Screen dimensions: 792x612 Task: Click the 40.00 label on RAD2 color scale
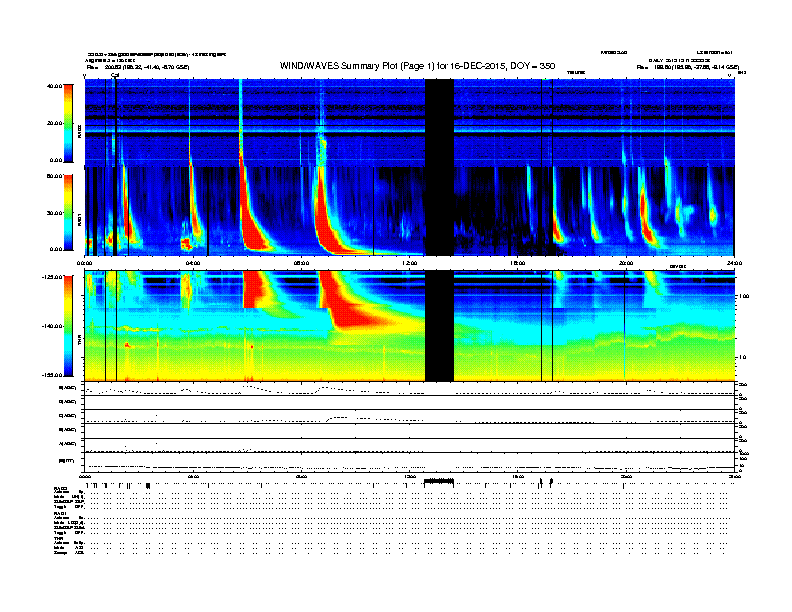coord(54,86)
